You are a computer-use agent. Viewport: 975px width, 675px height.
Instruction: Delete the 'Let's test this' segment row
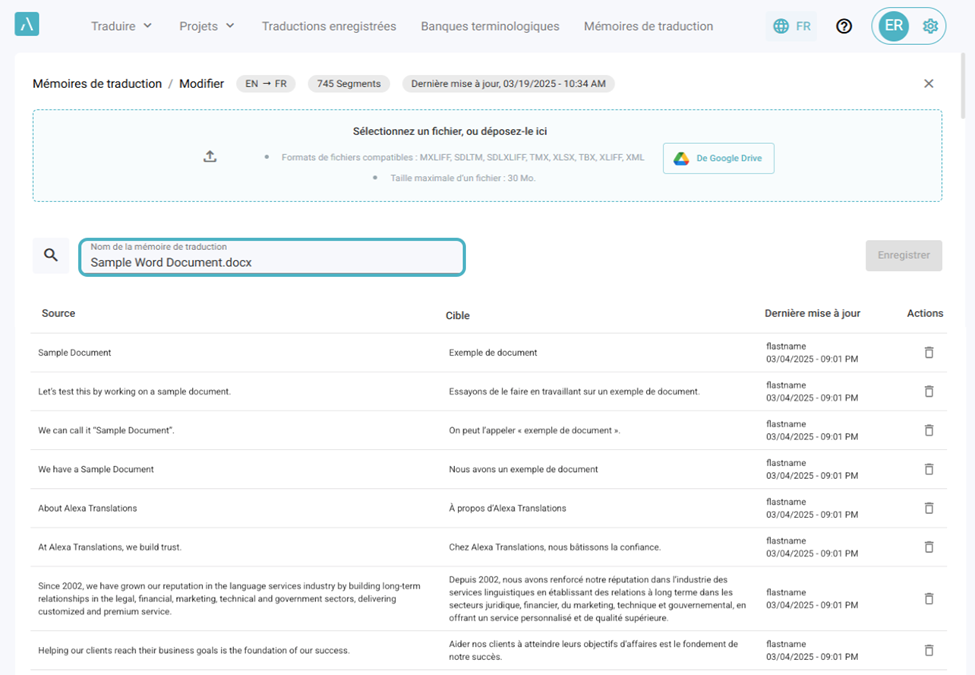pyautogui.click(x=929, y=392)
